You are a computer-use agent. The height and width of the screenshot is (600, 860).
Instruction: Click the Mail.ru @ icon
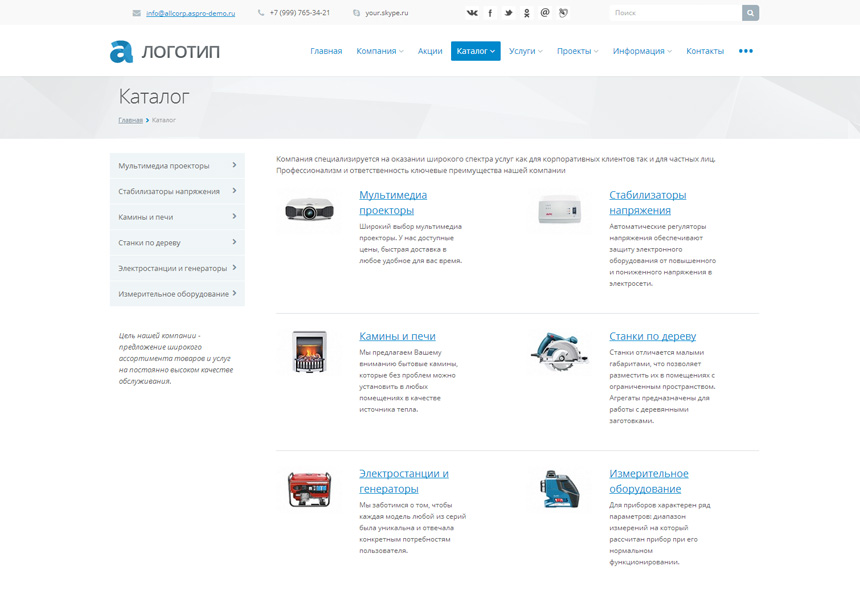click(545, 13)
